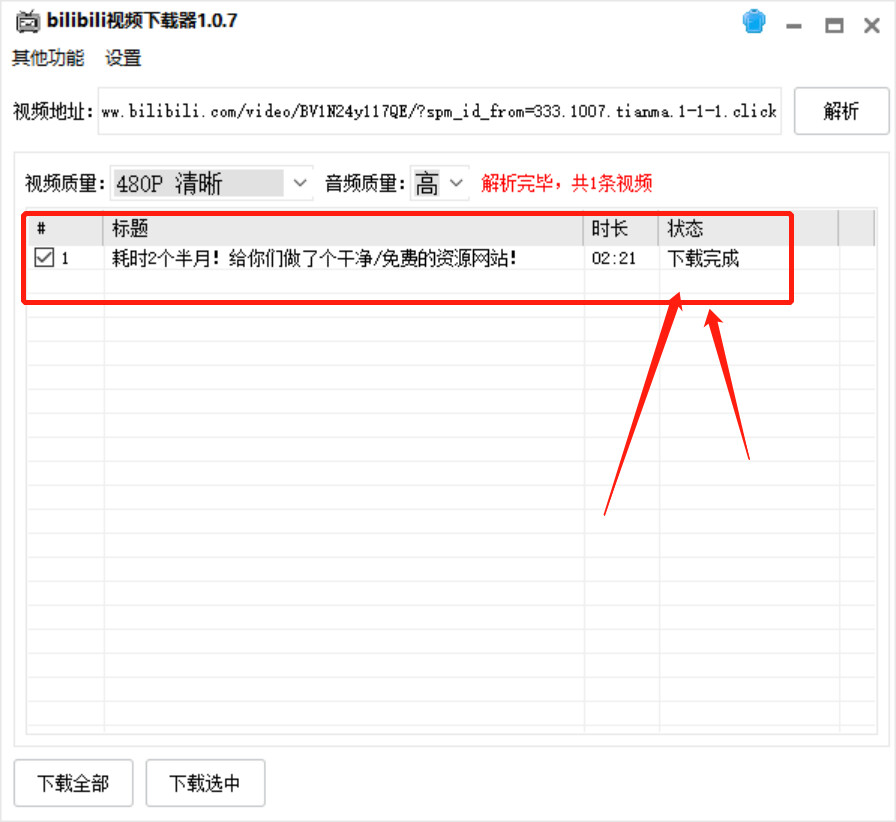Screen dimensions: 896x822
Task: Open the 音频质量 高 dropdown
Action: (x=439, y=183)
